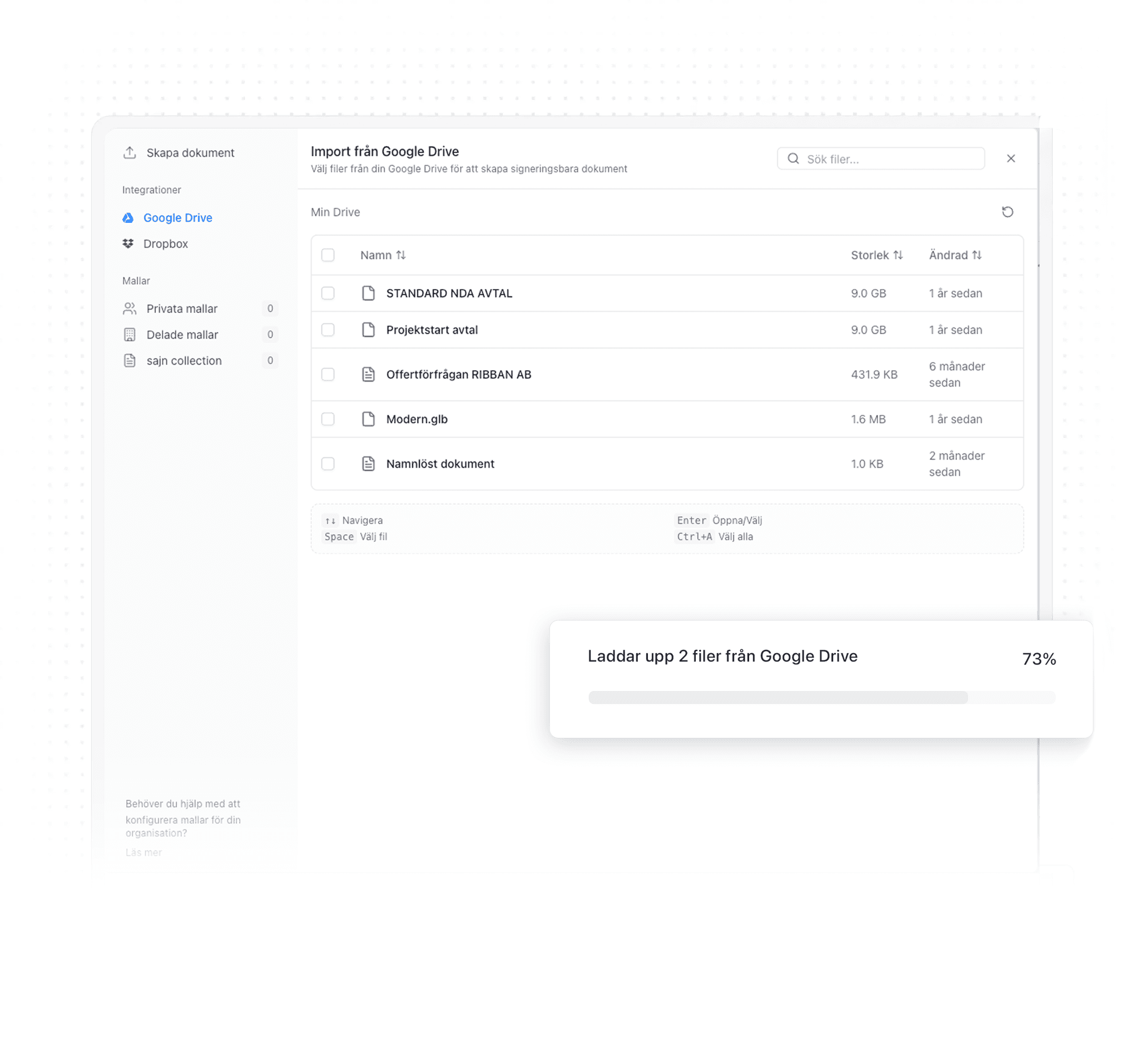Screen dimensions: 1139x1064
Task: Click the Delade mallar building icon
Action: 130,335
